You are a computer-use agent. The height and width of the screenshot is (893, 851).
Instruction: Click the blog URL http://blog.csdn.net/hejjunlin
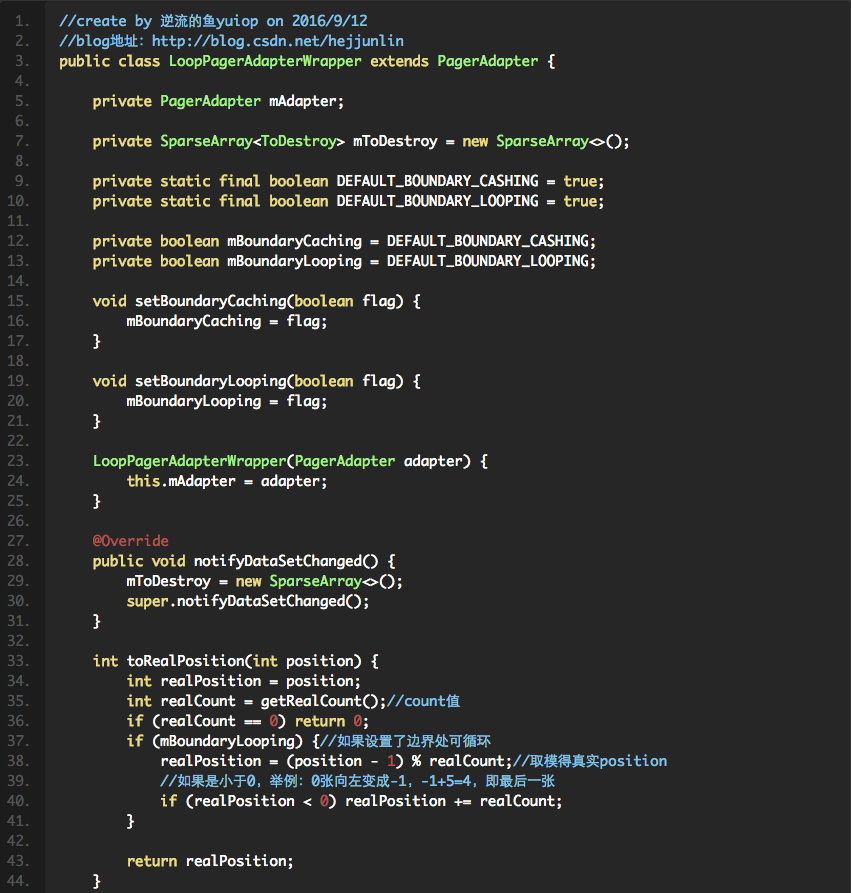(x=277, y=41)
